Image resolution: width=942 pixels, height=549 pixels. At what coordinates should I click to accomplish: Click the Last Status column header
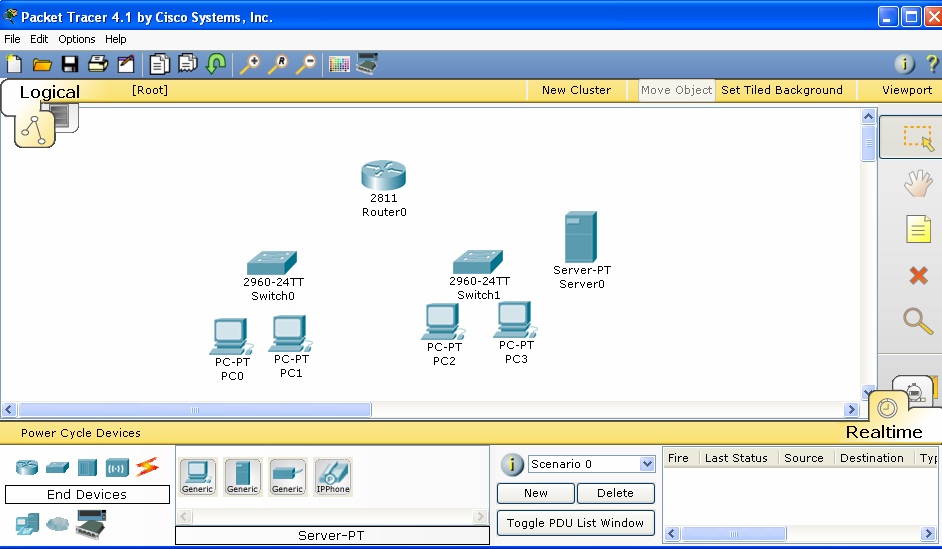pos(736,458)
